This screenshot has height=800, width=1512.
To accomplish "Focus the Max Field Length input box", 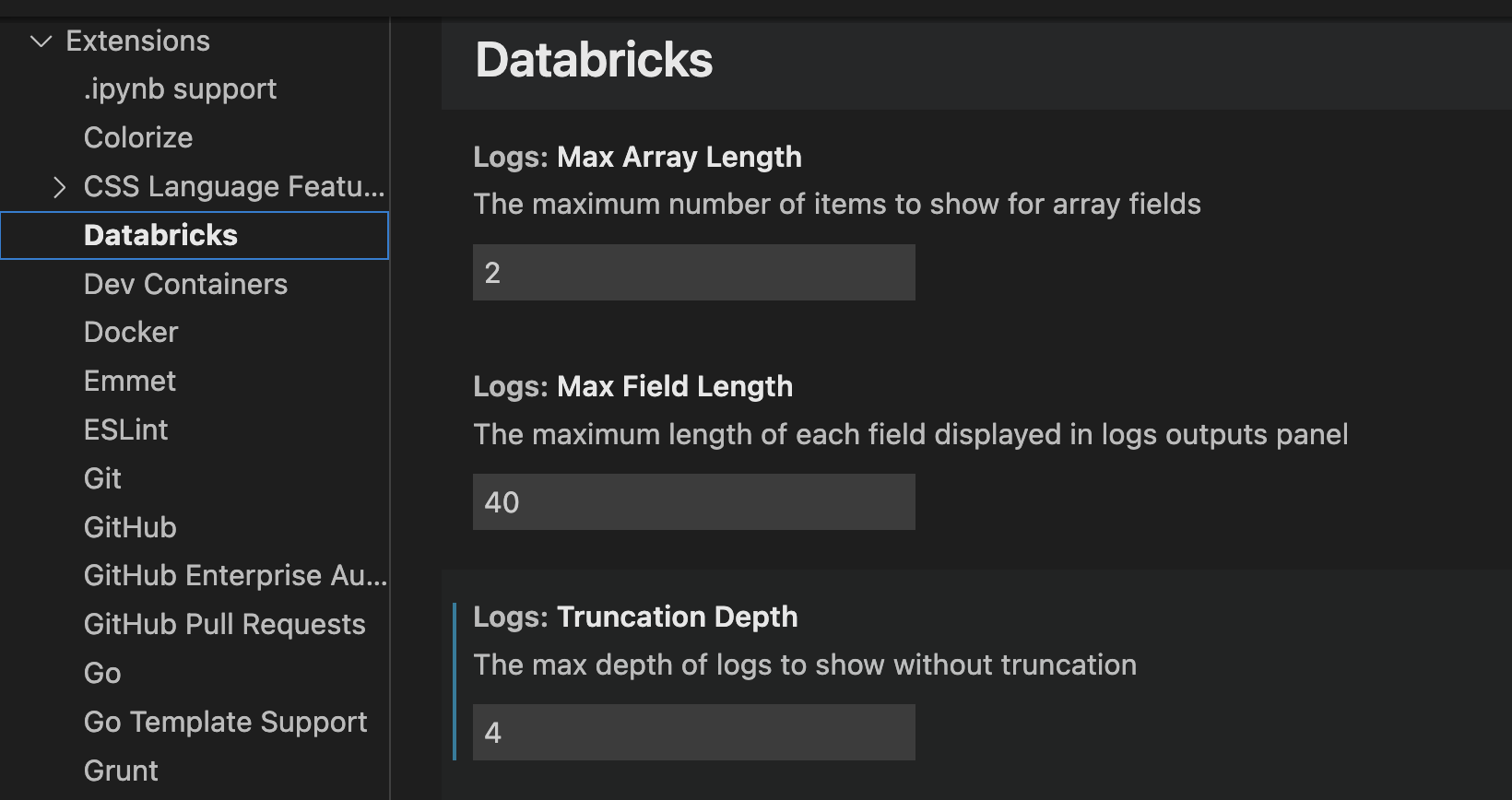I will [x=694, y=502].
